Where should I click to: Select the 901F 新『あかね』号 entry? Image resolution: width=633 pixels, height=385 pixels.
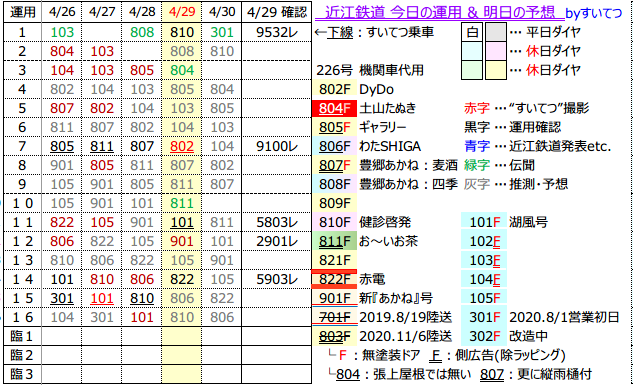click(373, 298)
